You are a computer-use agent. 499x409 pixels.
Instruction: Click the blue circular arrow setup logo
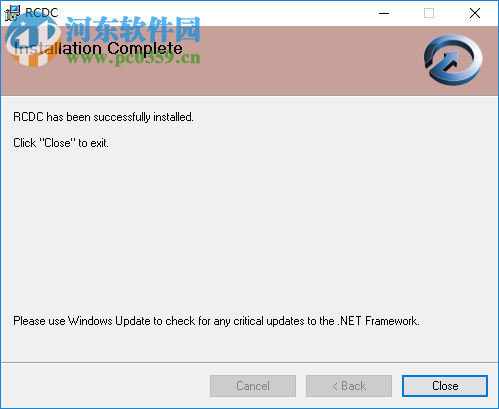453,60
